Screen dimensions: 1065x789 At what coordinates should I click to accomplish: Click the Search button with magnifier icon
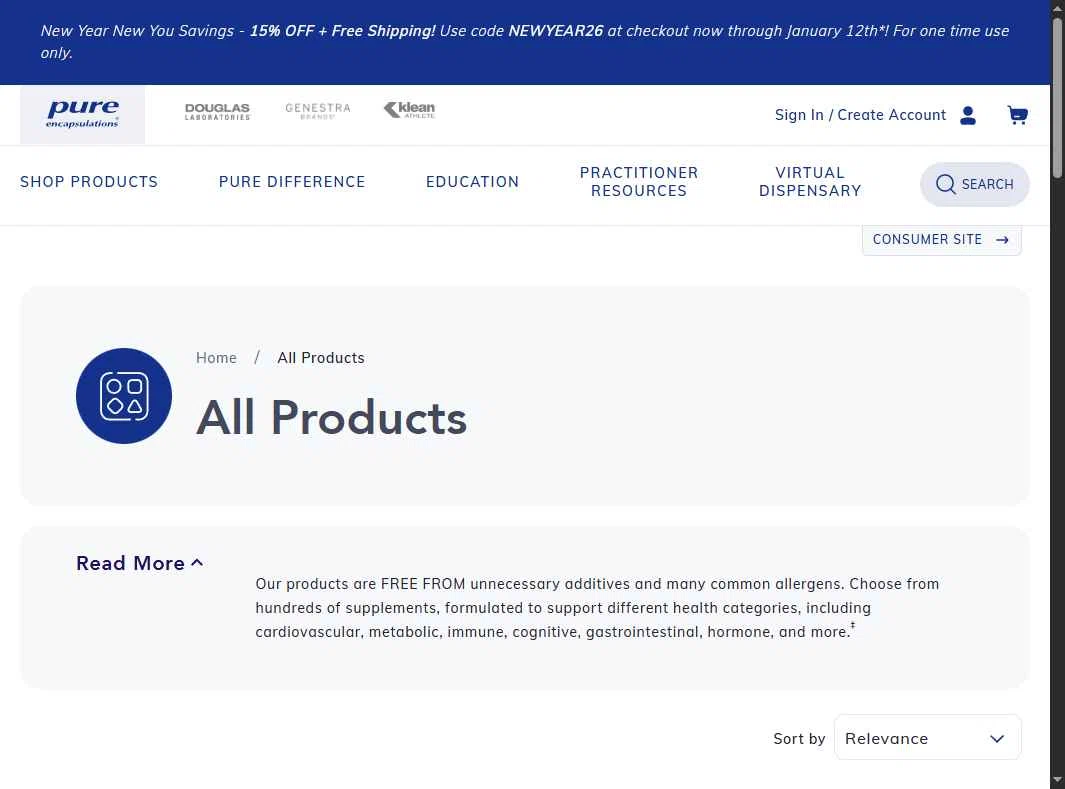(975, 184)
